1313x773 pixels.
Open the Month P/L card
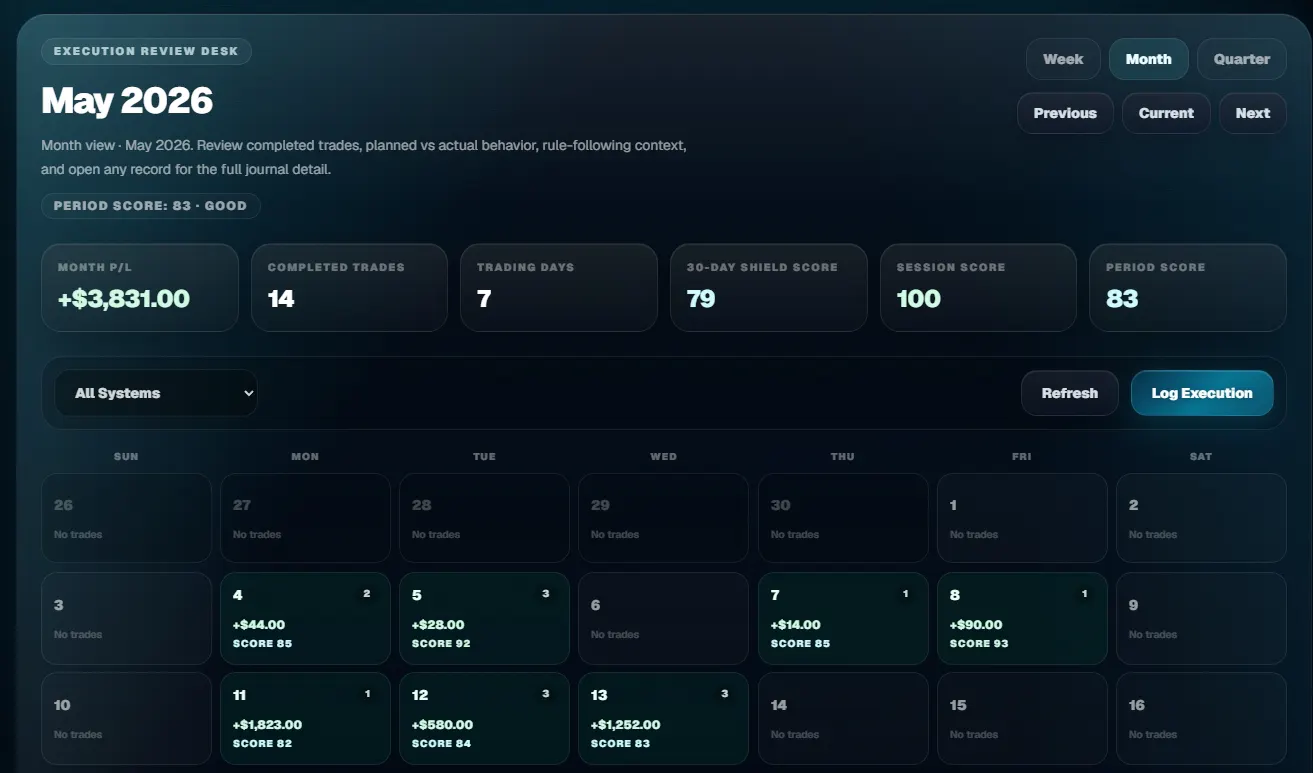[x=140, y=288]
